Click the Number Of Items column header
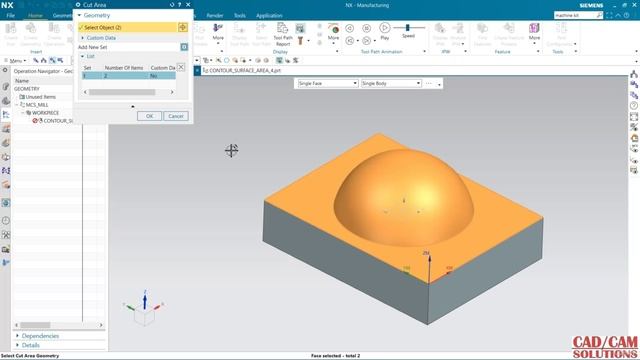This screenshot has width=640, height=360. point(124,67)
